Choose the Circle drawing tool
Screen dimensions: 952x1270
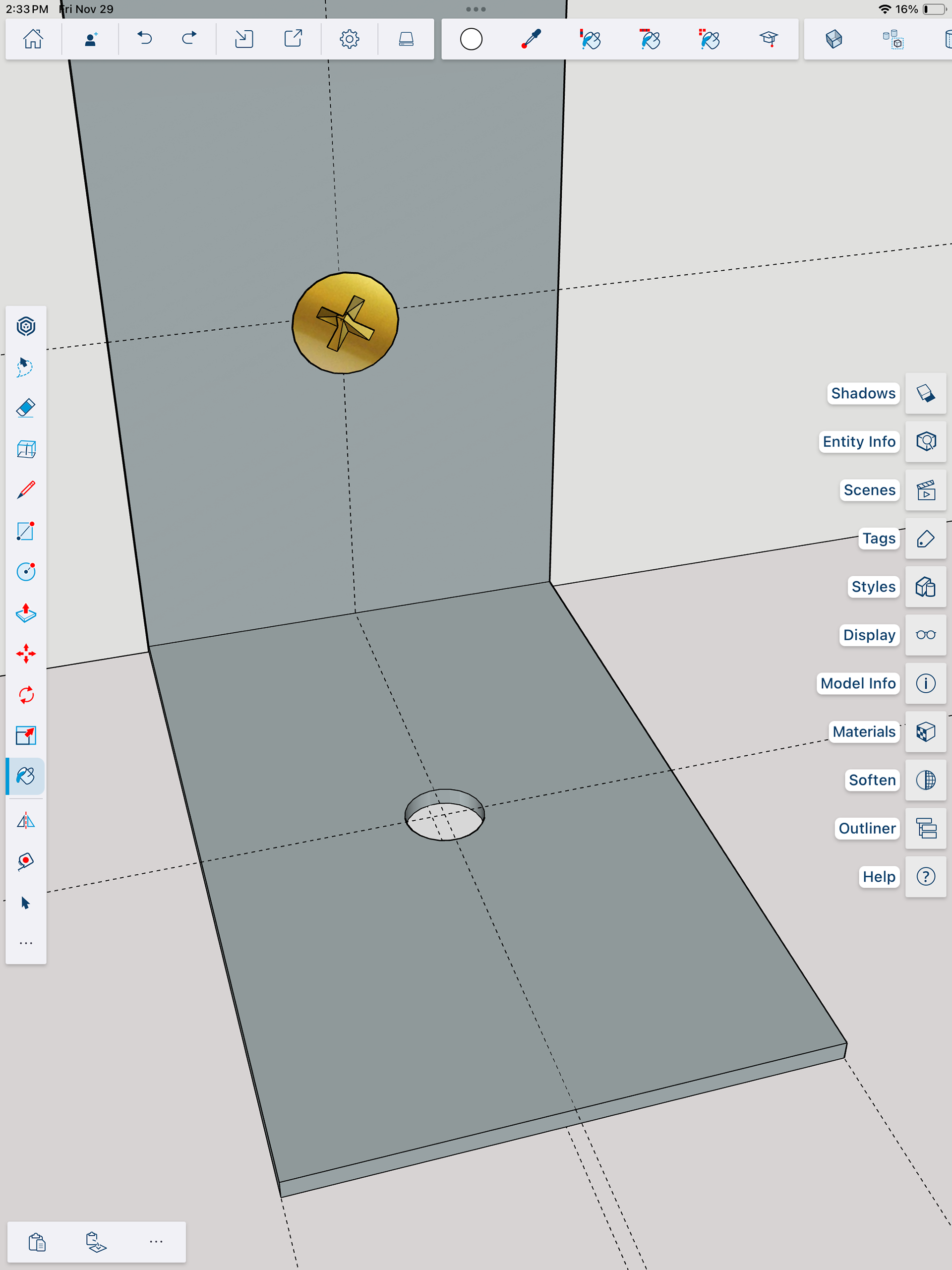click(26, 571)
